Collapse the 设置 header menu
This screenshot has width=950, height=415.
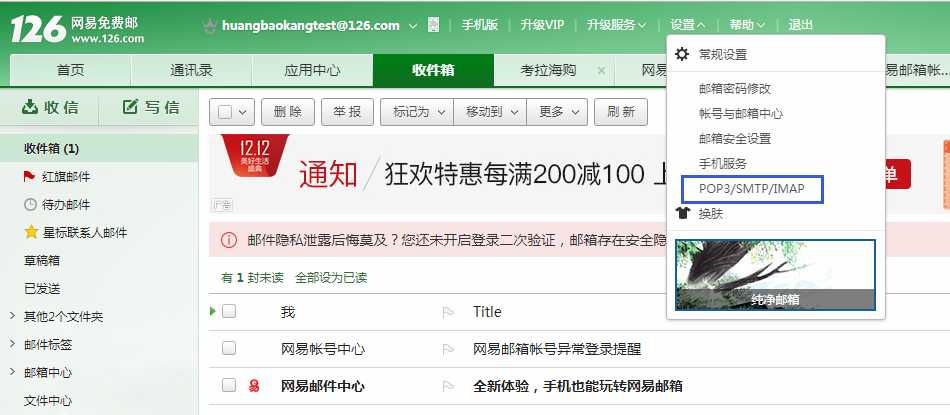pyautogui.click(x=688, y=25)
